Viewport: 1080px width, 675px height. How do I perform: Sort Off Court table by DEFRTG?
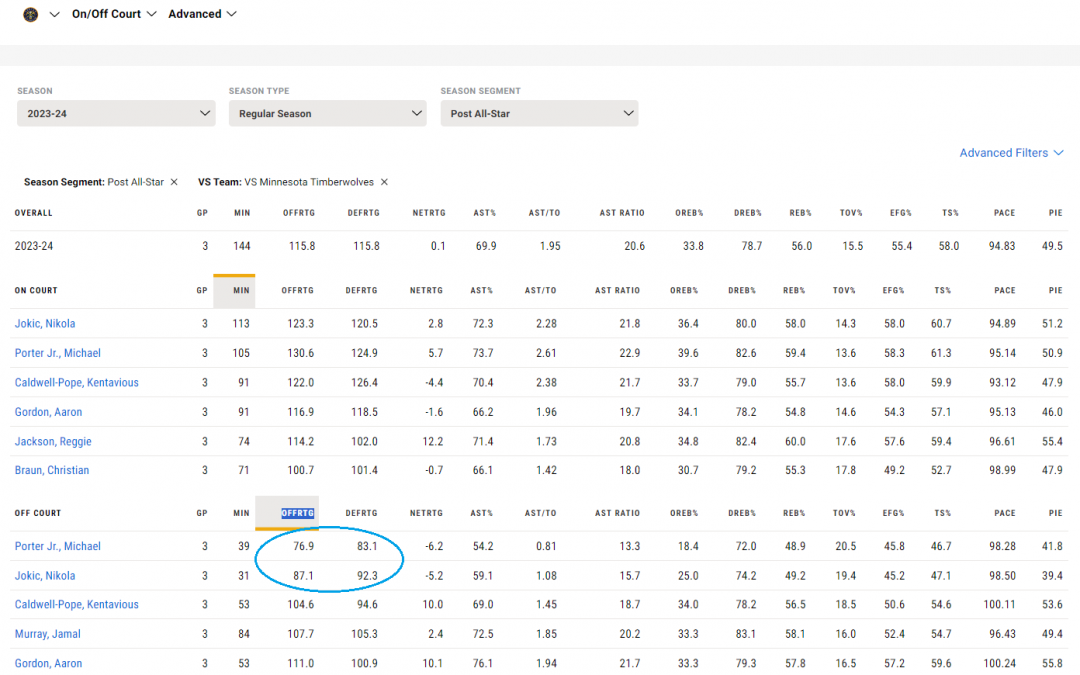pos(362,513)
